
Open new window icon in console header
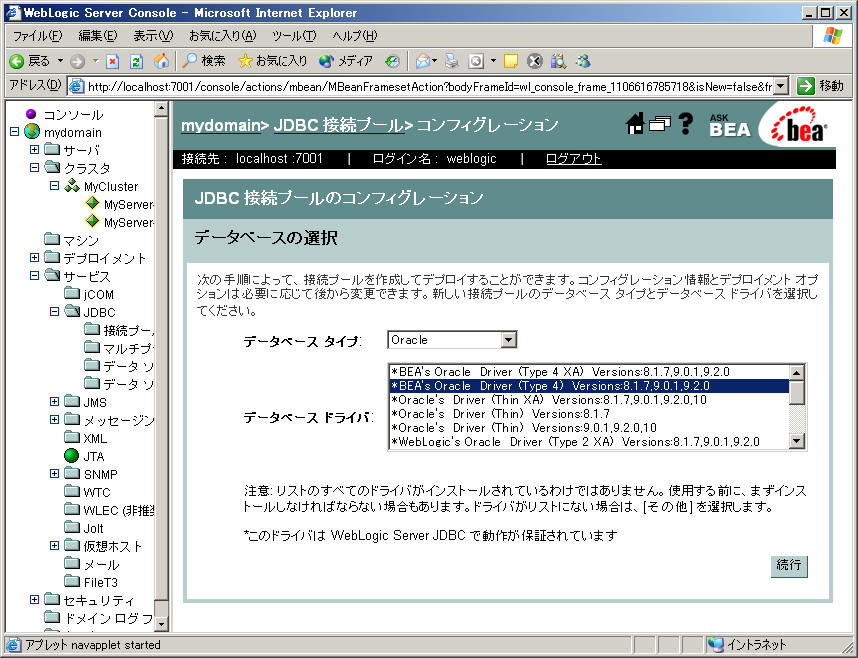659,124
